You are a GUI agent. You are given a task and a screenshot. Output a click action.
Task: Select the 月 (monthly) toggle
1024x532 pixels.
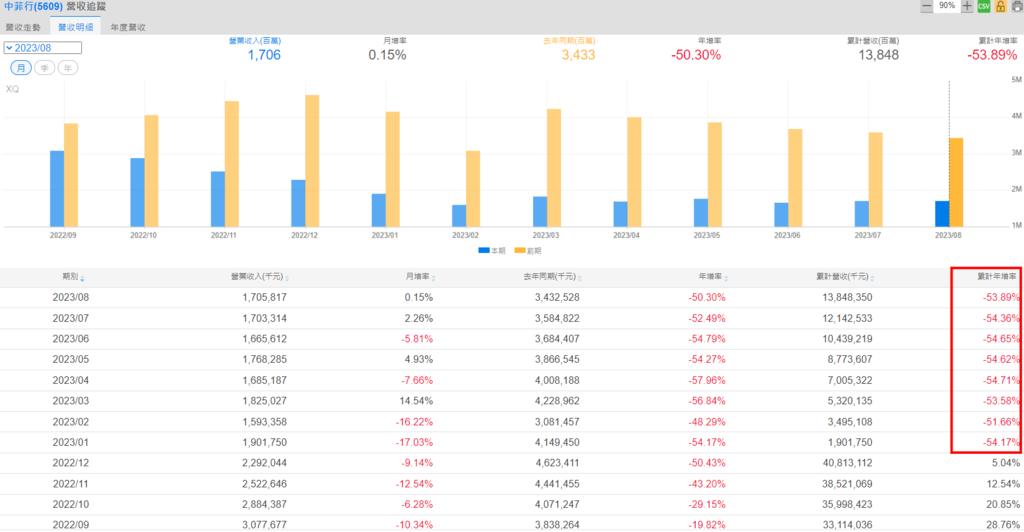pos(21,68)
